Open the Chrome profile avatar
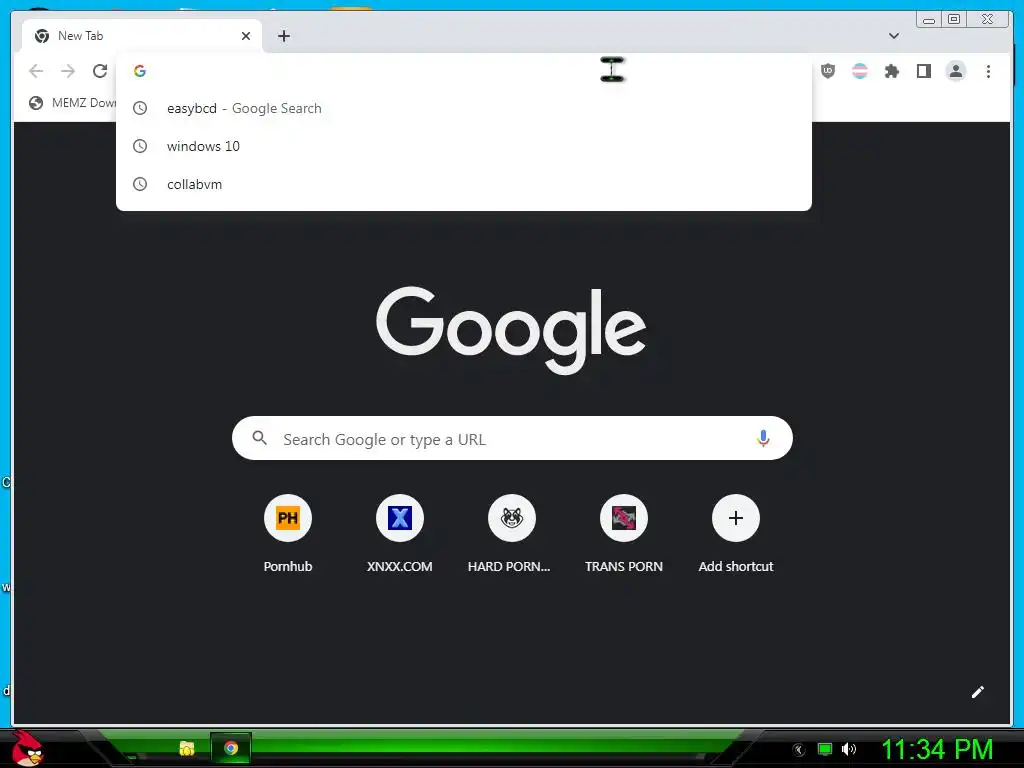 point(955,71)
